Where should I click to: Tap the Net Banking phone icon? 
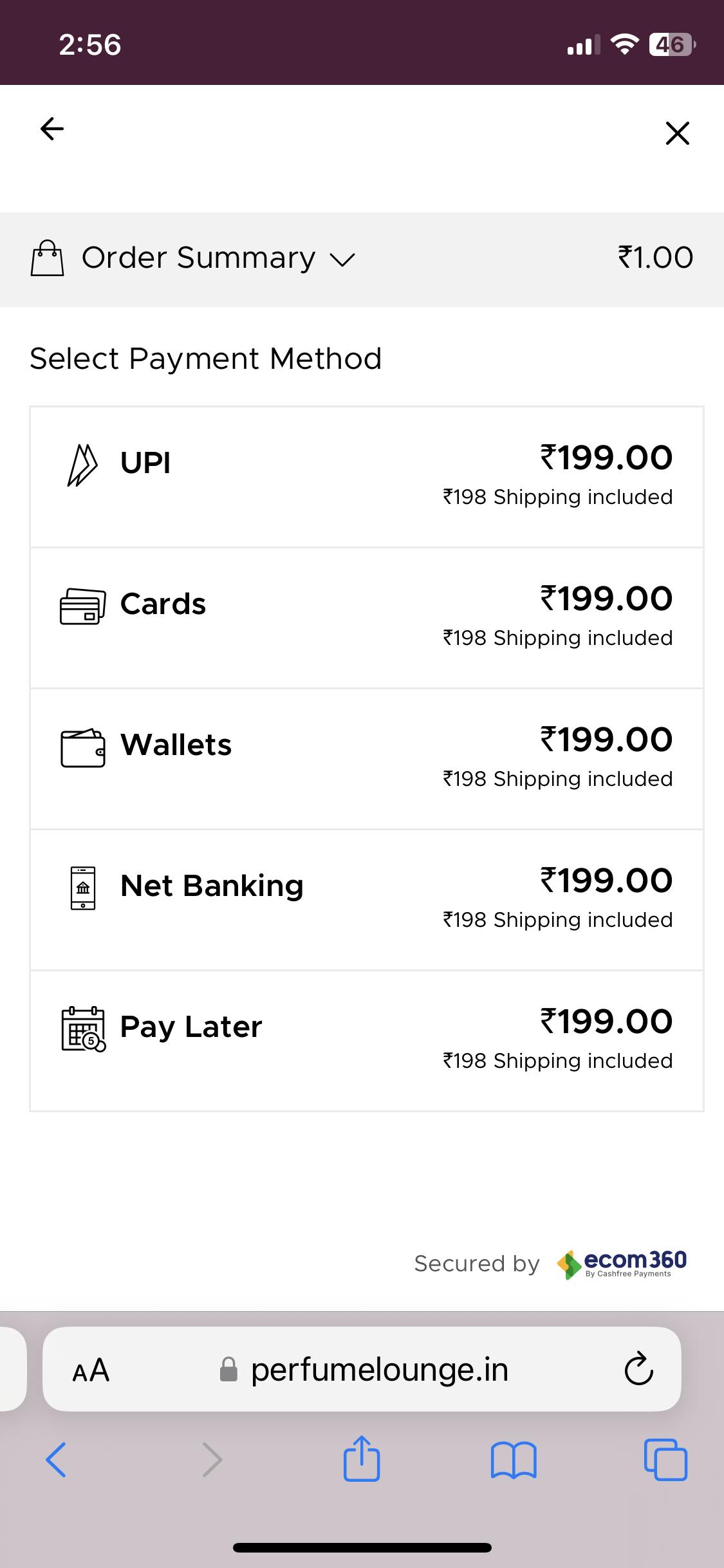click(82, 888)
